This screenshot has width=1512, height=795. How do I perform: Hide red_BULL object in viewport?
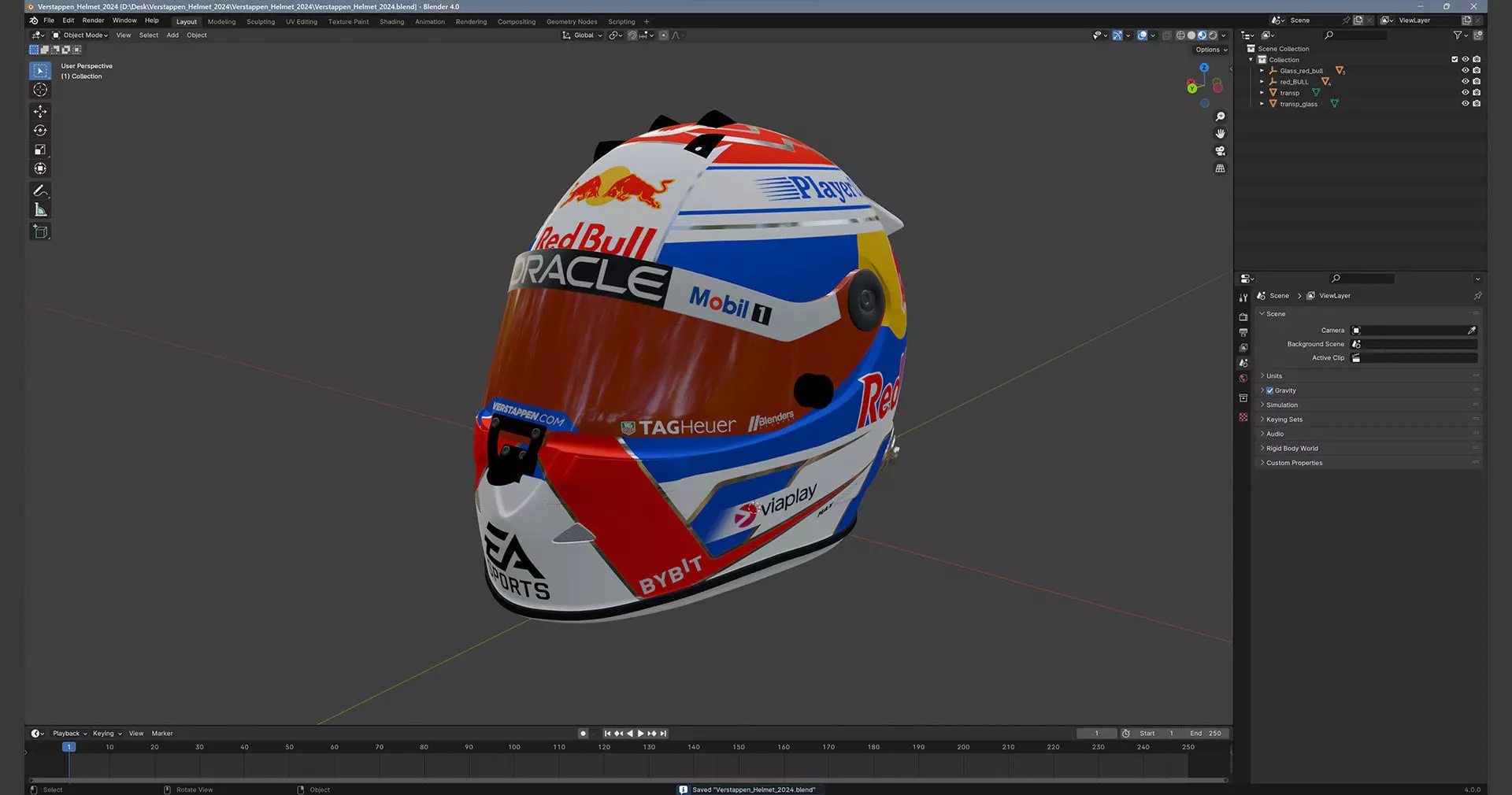pyautogui.click(x=1466, y=82)
